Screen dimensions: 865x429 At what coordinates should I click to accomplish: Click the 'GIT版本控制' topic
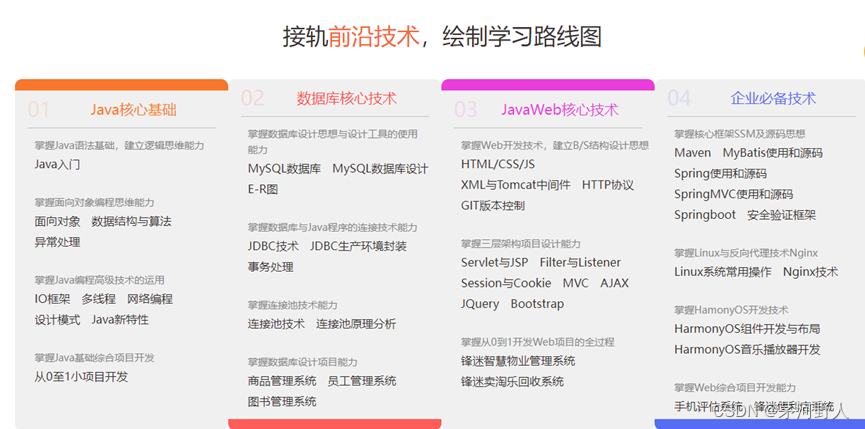[x=493, y=206]
